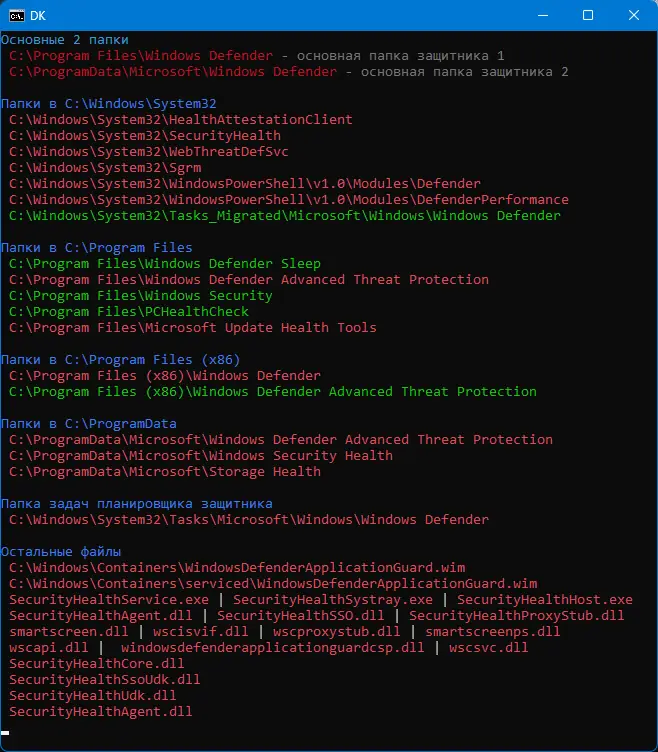Image resolution: width=658 pixels, height=752 pixels.
Task: Close the DK console window
Action: point(634,15)
